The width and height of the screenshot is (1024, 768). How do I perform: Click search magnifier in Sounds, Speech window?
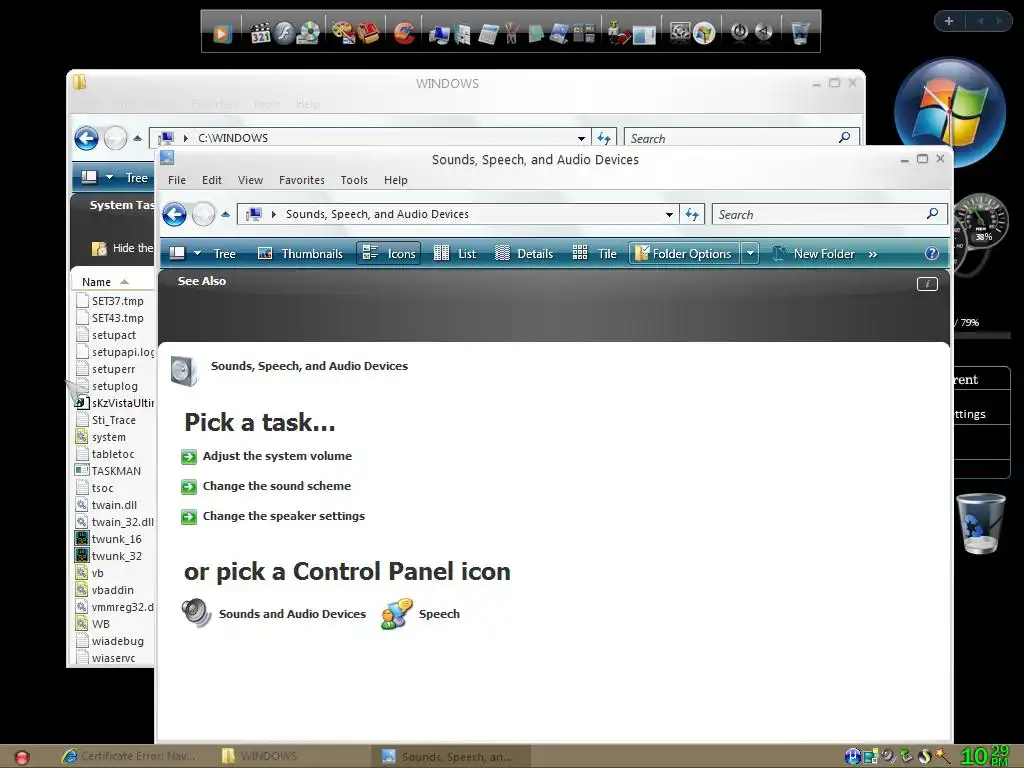[x=933, y=214]
